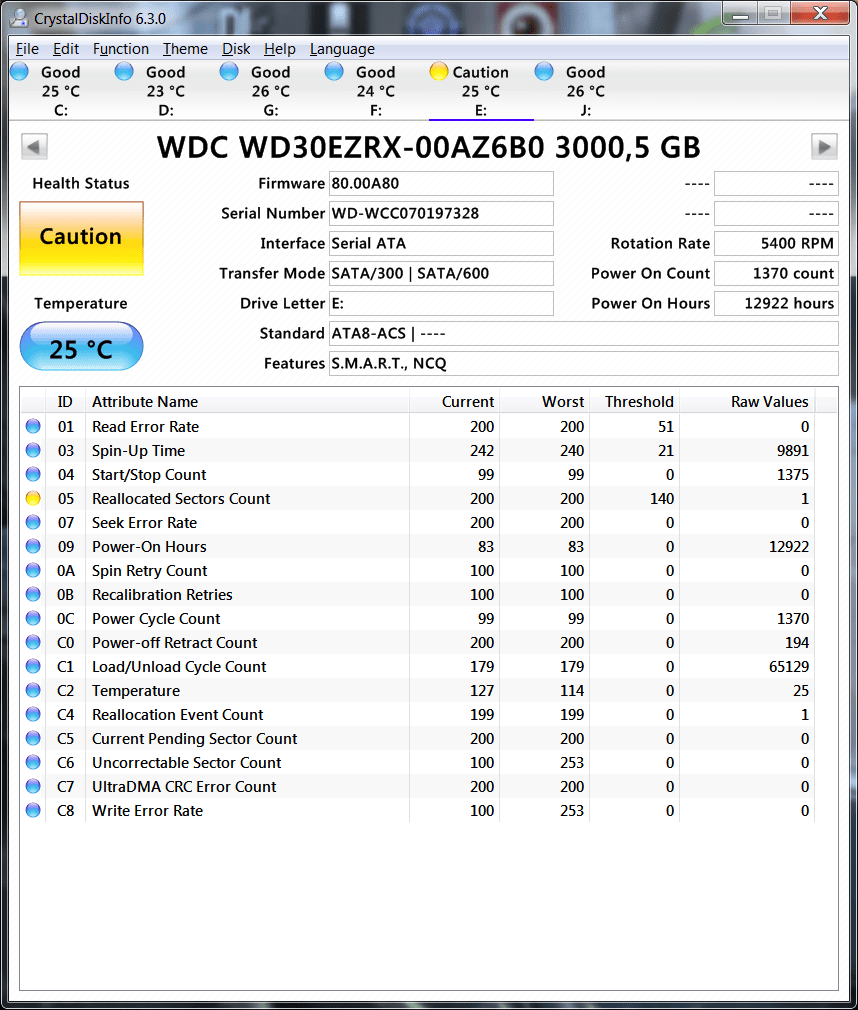This screenshot has width=858, height=1010.
Task: Click status orb for Spin Retry Count
Action: point(33,570)
